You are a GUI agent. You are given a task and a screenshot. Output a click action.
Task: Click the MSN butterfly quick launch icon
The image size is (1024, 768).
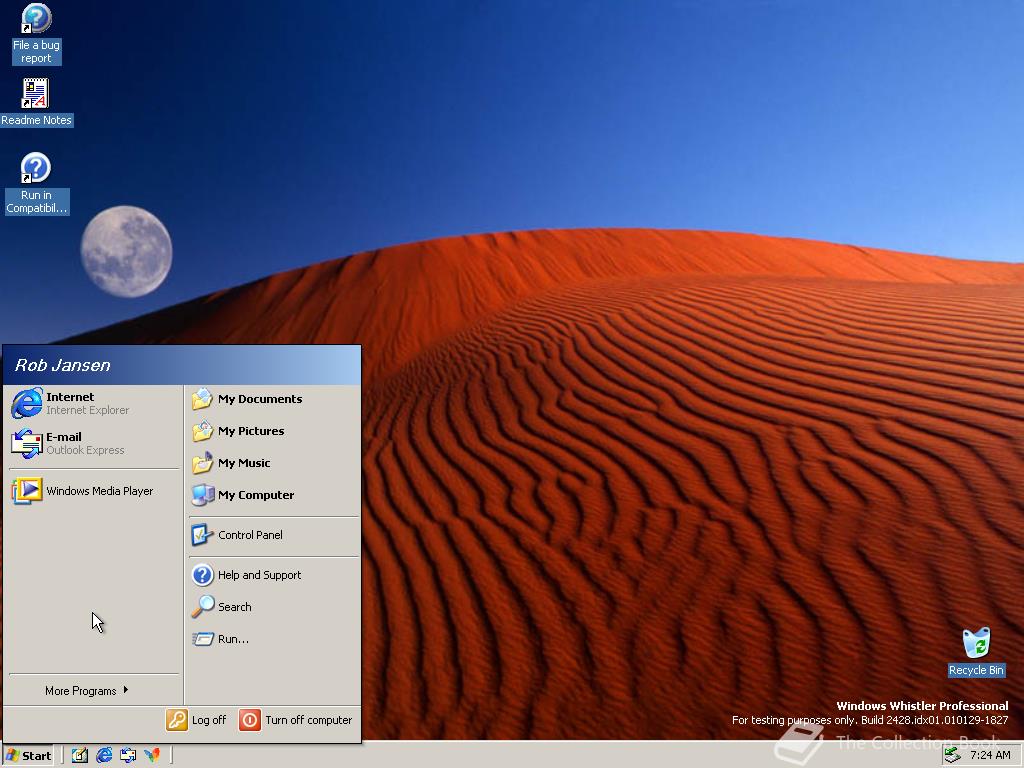(x=152, y=756)
